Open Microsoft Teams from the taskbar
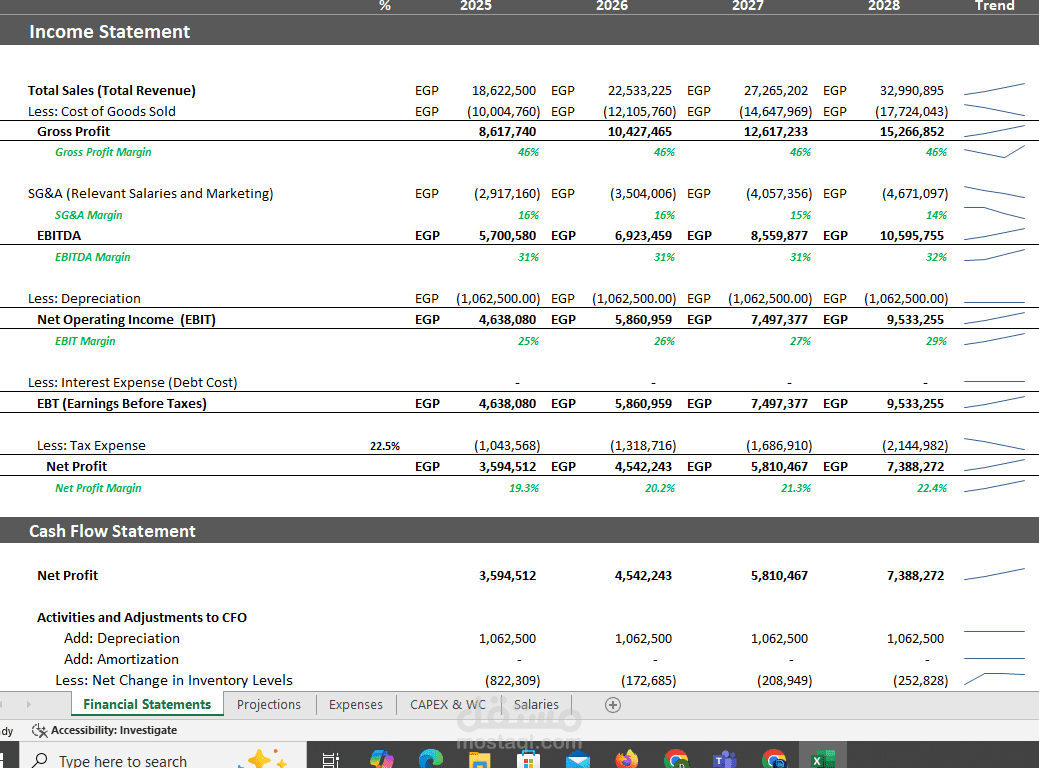This screenshot has height=768, width=1039. (725, 759)
